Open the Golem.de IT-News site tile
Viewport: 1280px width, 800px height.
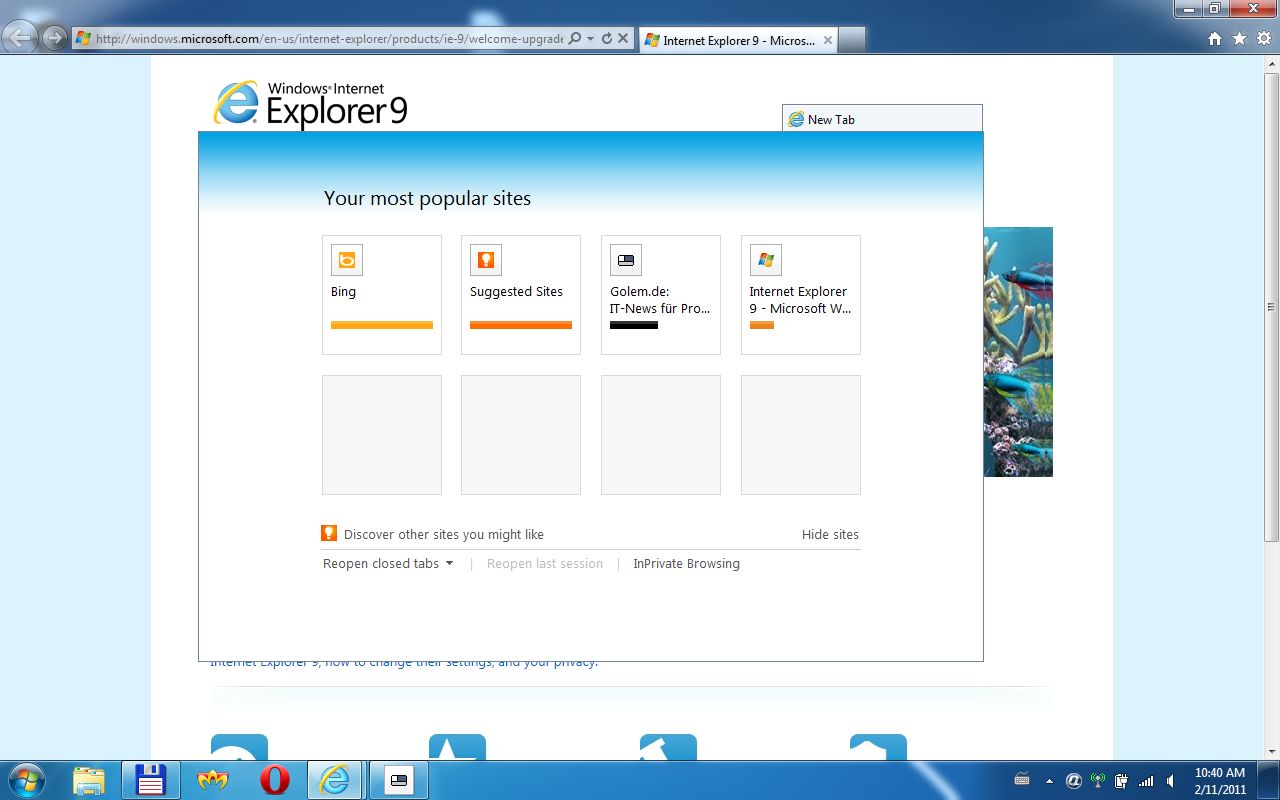660,295
